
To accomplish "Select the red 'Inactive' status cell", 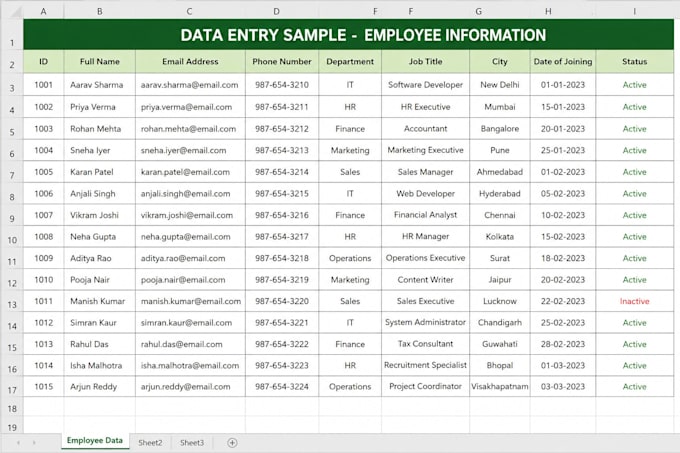I will 634,301.
